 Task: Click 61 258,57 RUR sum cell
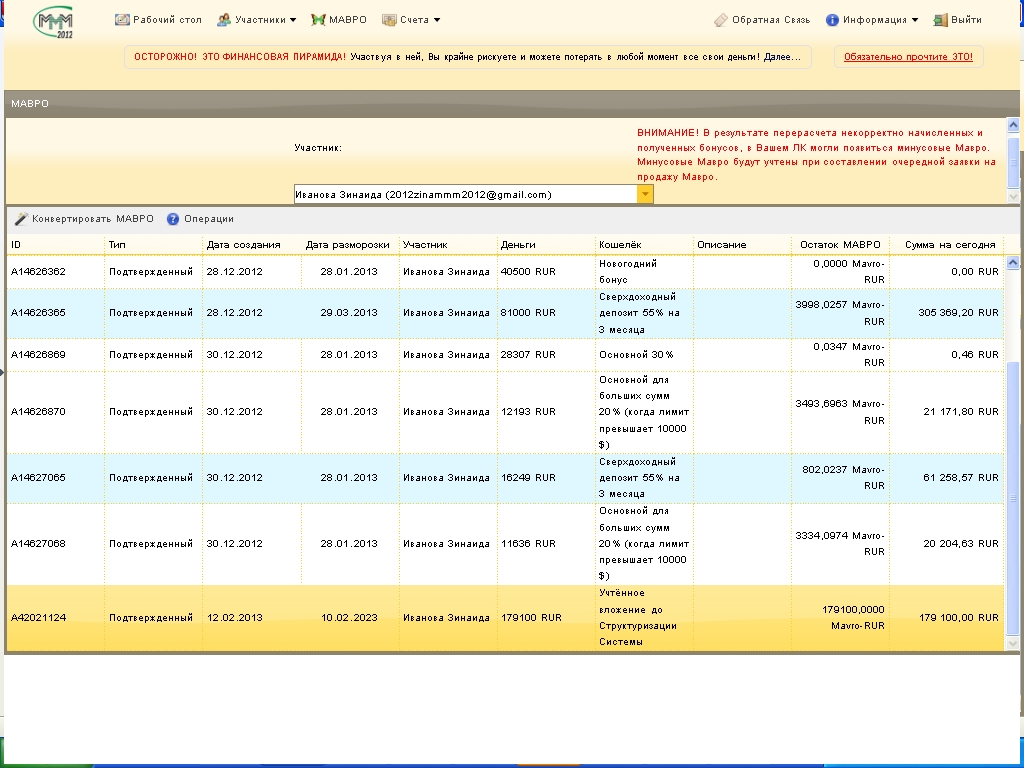pyautogui.click(x=961, y=478)
